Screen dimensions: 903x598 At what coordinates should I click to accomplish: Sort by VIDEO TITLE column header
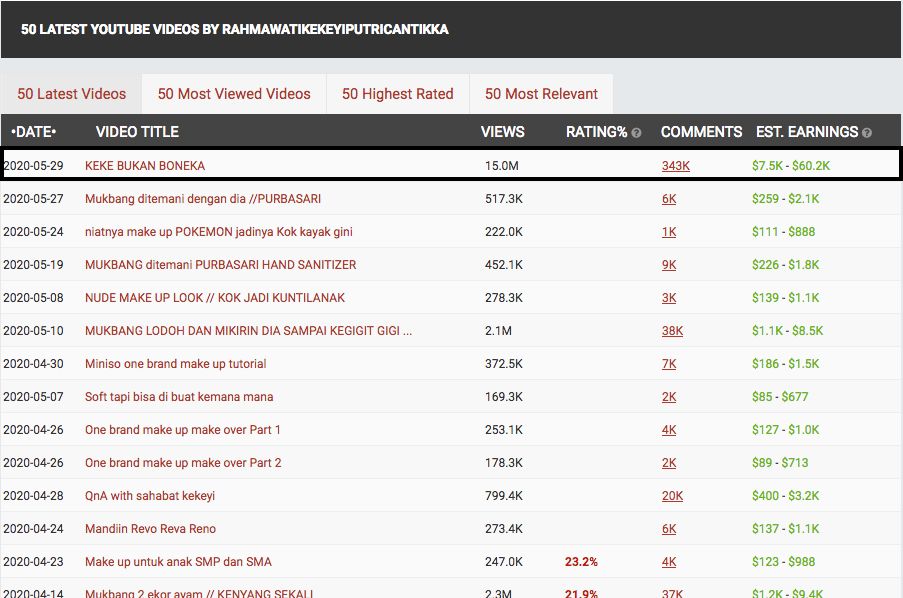(137, 131)
